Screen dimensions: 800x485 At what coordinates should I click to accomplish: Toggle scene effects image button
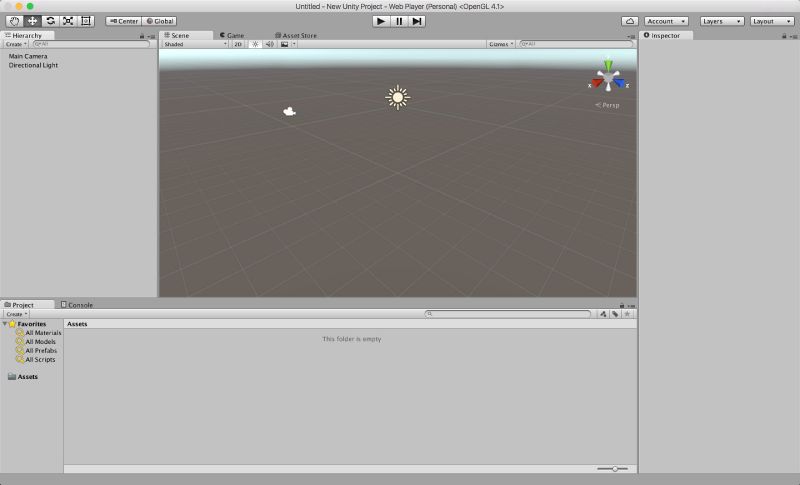coord(285,44)
